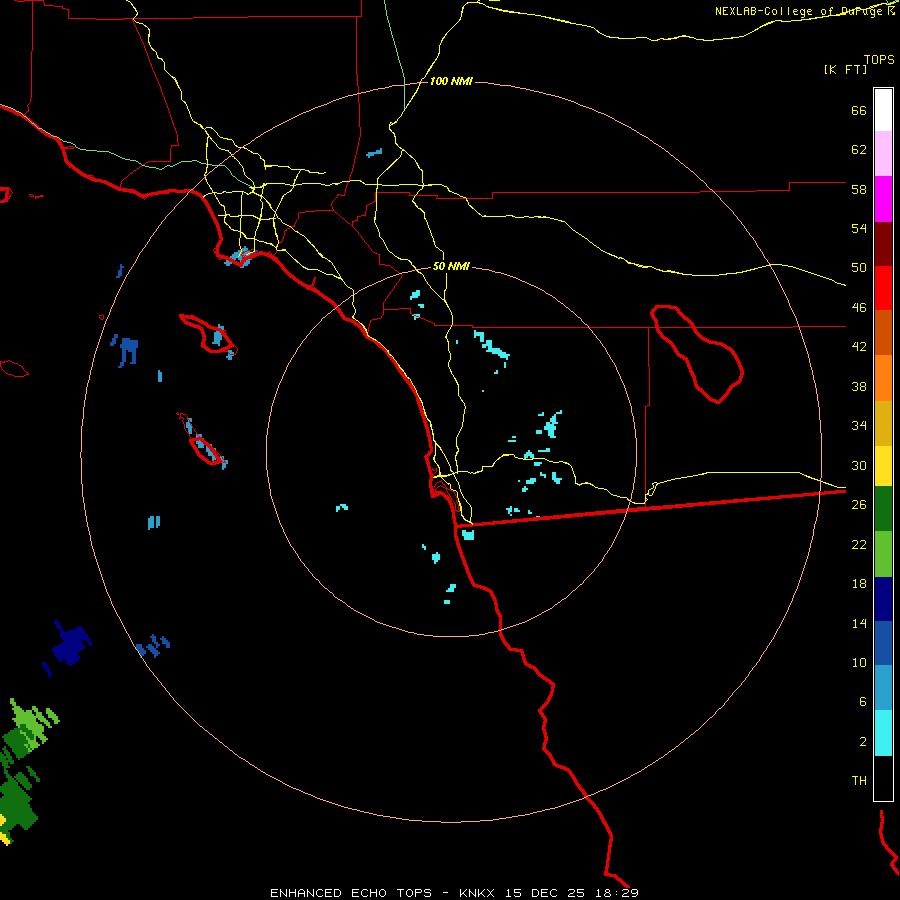Click the '50' legend value
This screenshot has width=900, height=900.
(x=859, y=268)
